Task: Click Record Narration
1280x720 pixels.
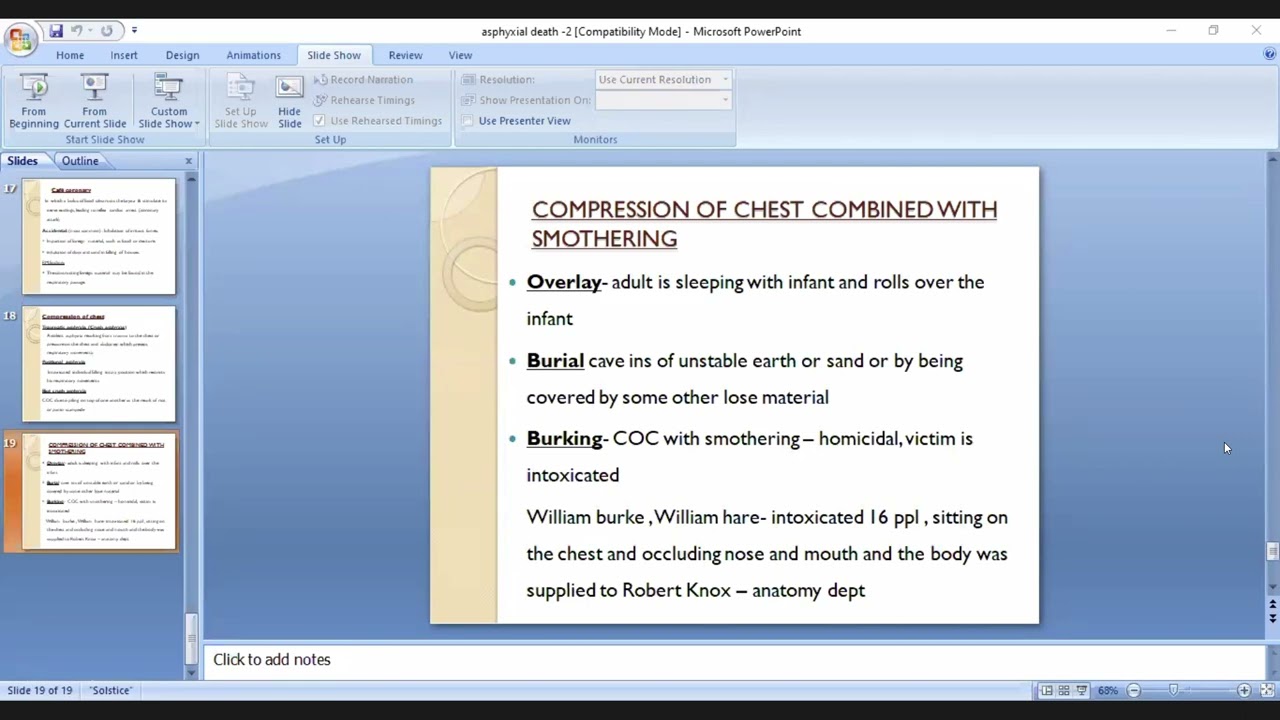Action: pyautogui.click(x=363, y=79)
